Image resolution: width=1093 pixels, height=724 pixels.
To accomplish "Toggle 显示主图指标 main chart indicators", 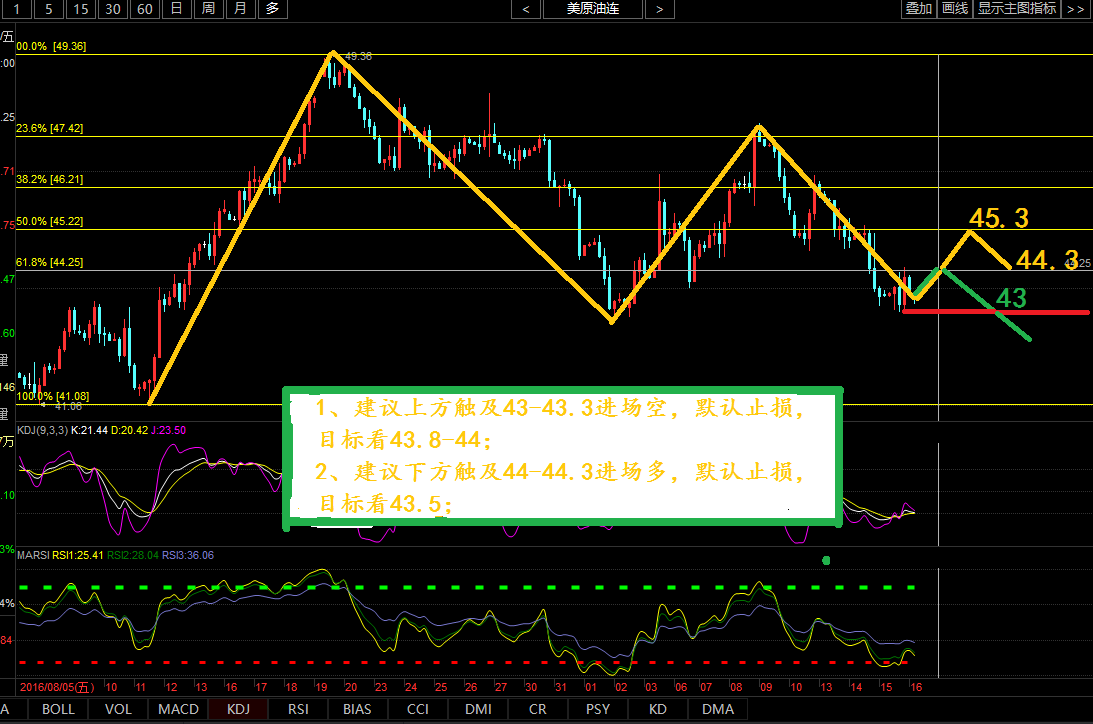I will point(1016,9).
